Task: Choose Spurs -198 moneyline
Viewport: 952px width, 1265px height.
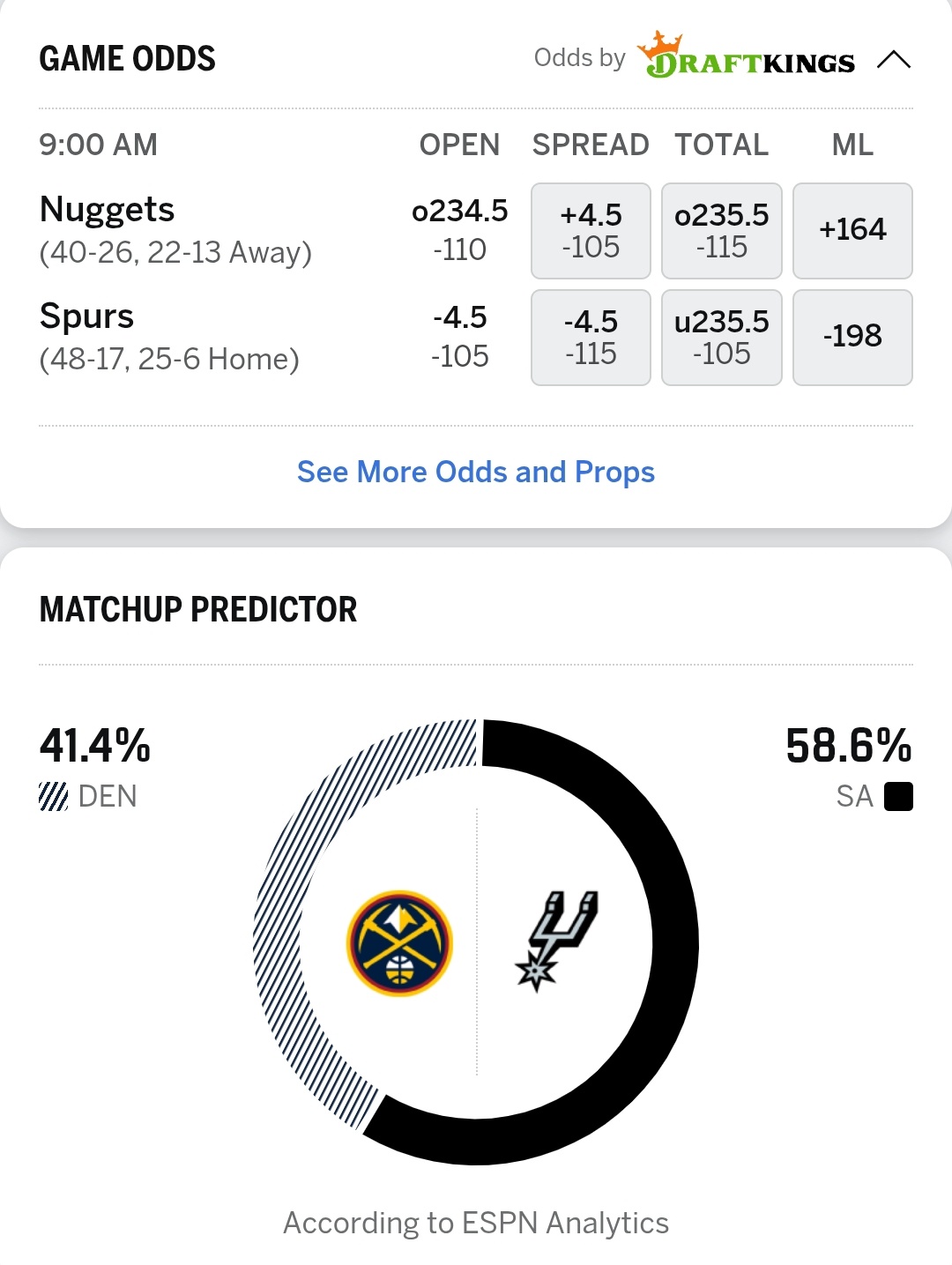Action: [852, 338]
